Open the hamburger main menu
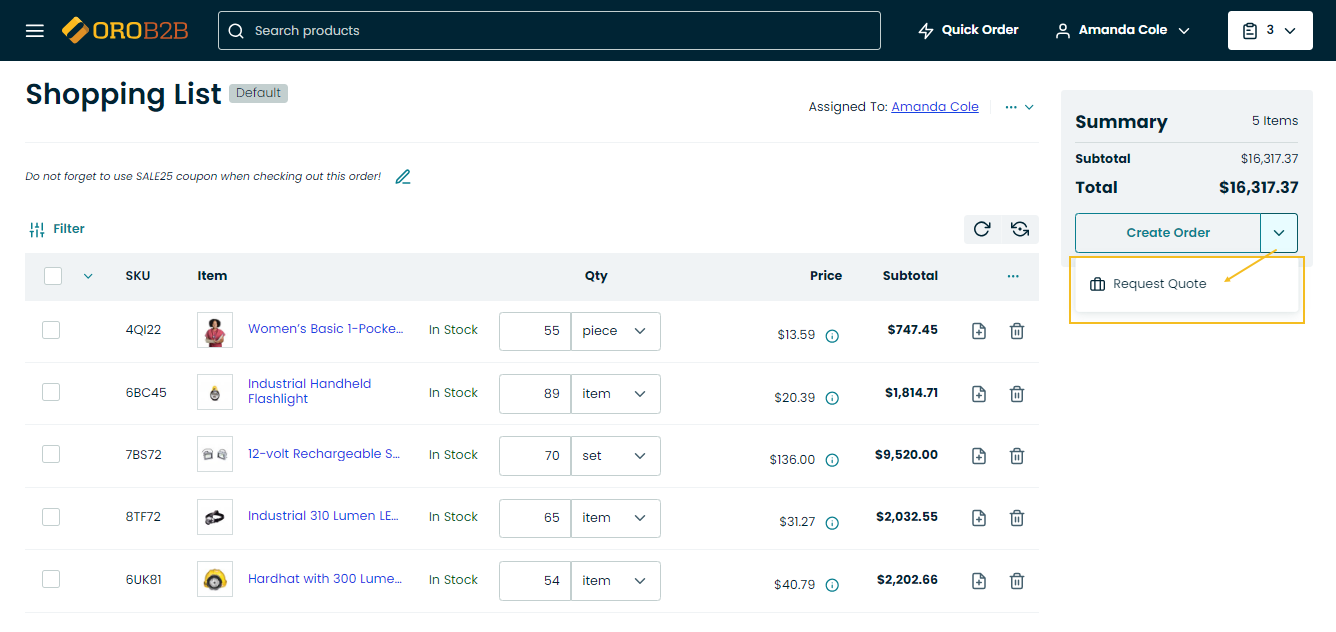The width and height of the screenshot is (1336, 632). [x=35, y=30]
